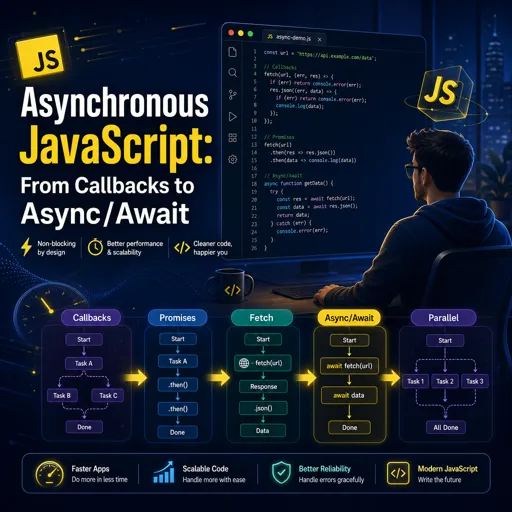Select the Callbacks header pill
512x512 pixels.
(92, 318)
